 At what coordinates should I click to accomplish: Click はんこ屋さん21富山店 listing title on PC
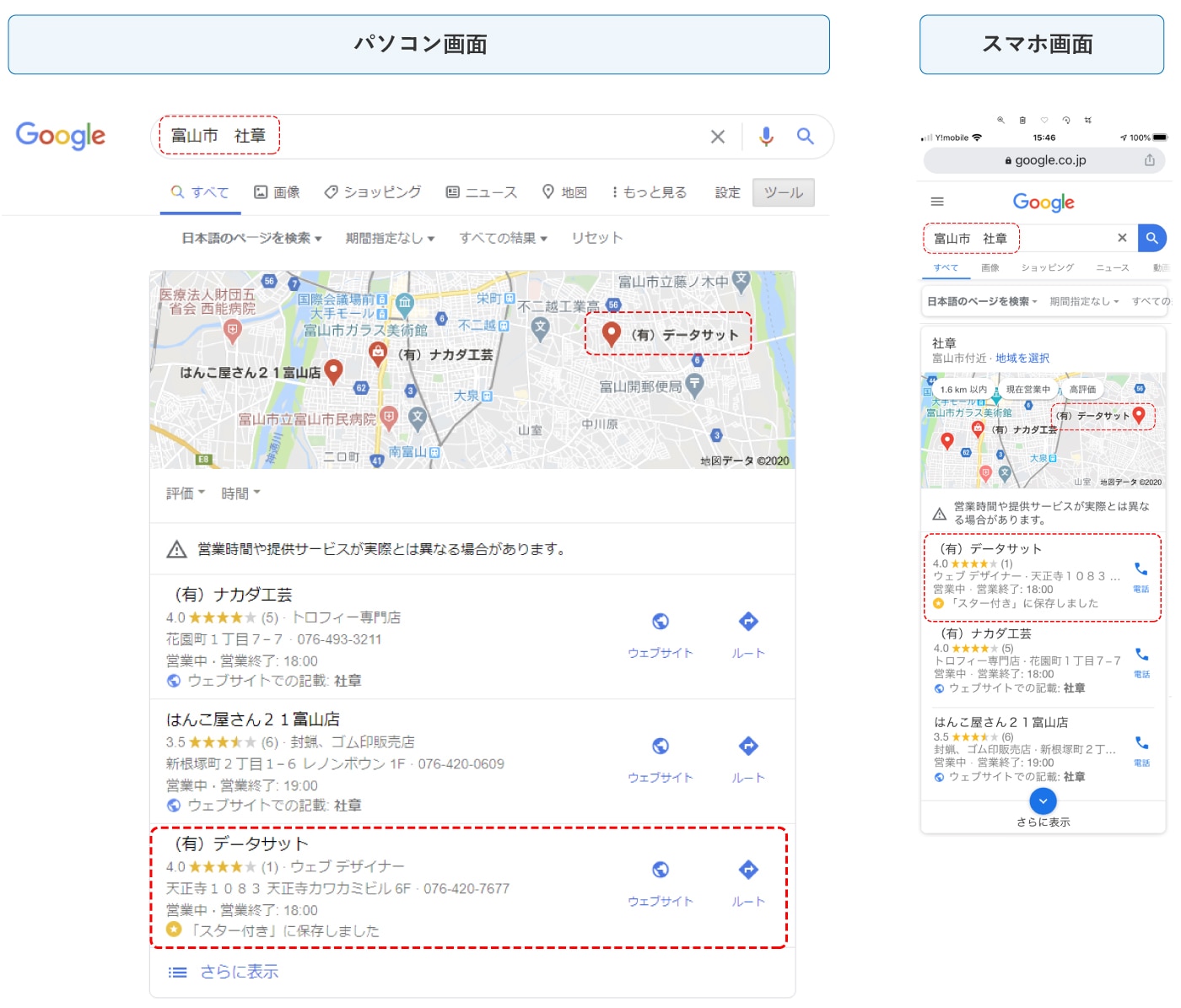(x=253, y=720)
